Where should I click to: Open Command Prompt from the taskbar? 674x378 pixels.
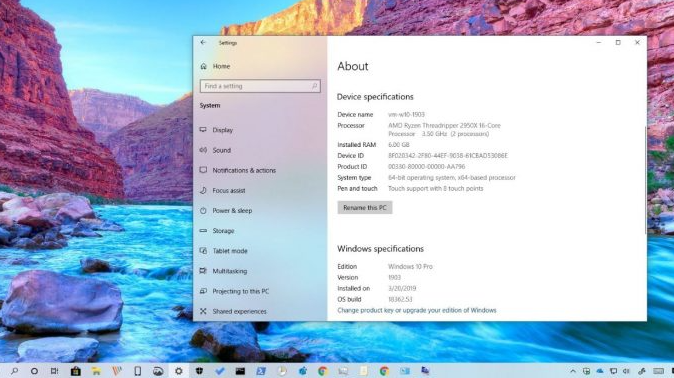pyautogui.click(x=240, y=371)
